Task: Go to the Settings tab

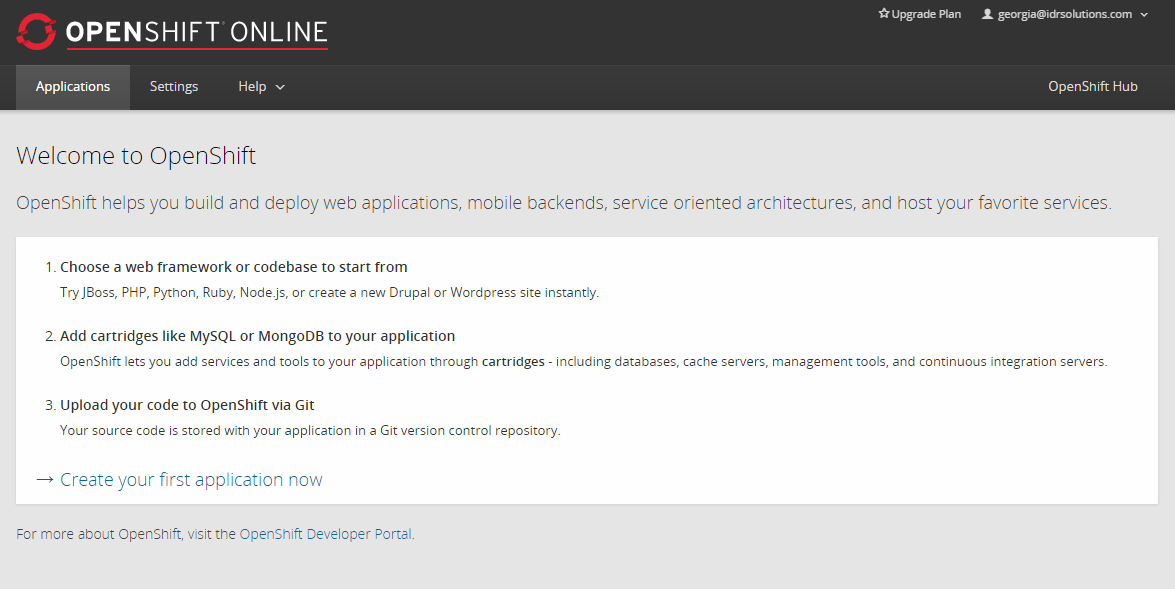Action: 174,87
